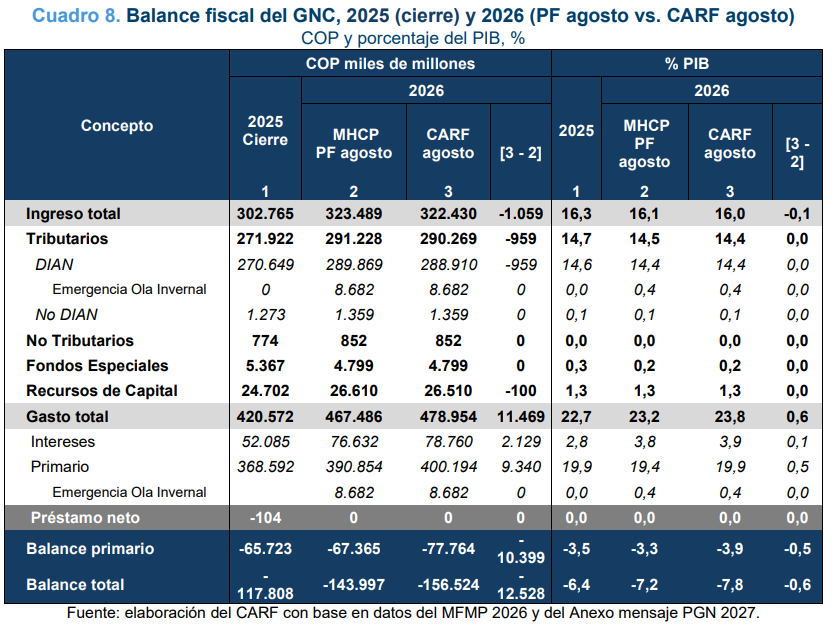Select the value 290.269
Viewport: 837px width, 632px height.
click(448, 239)
